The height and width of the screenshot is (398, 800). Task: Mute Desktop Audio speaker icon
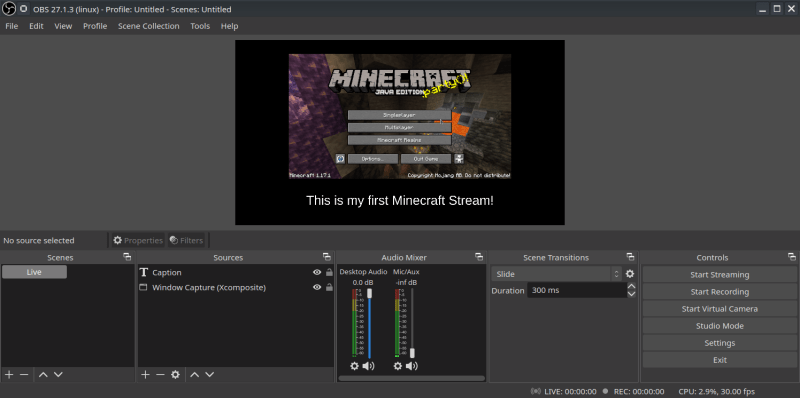click(368, 366)
